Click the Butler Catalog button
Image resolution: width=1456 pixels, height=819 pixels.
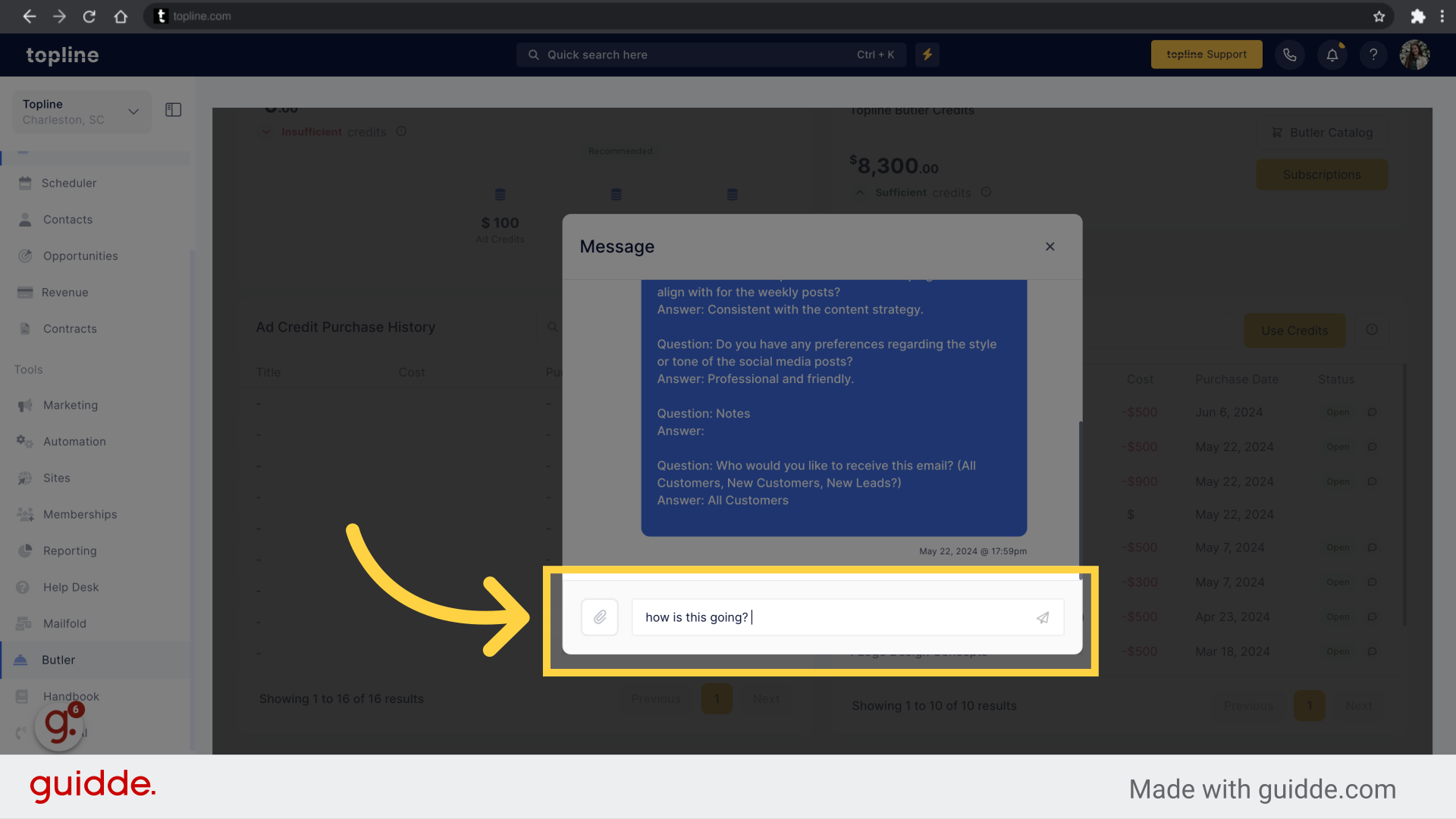point(1323,133)
